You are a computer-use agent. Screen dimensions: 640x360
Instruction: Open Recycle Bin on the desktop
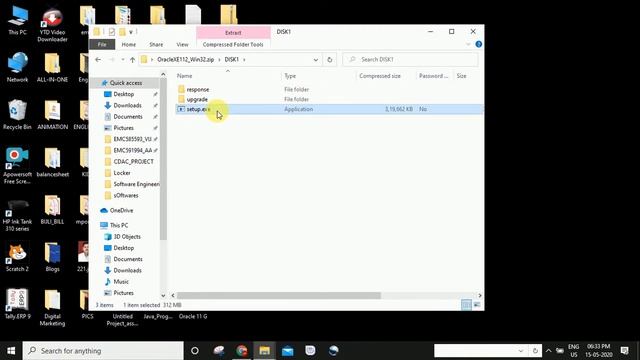(17, 115)
